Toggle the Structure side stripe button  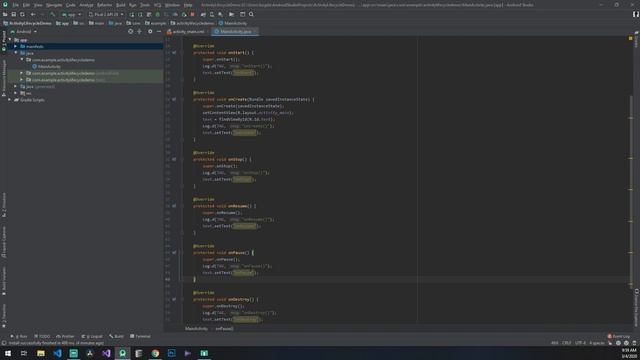[4, 205]
